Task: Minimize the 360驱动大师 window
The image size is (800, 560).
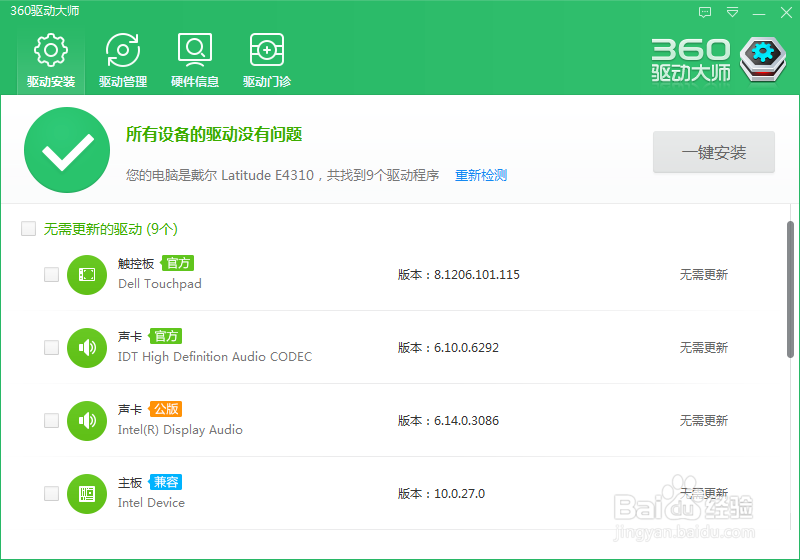Action: click(x=759, y=13)
